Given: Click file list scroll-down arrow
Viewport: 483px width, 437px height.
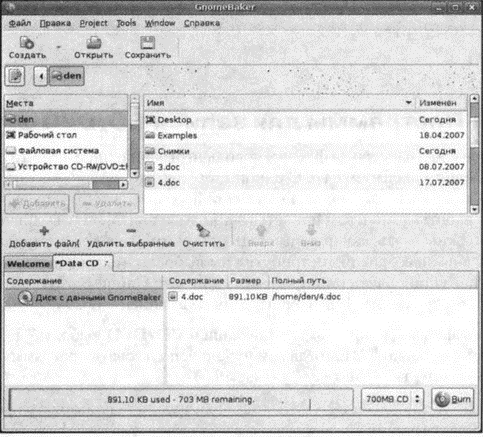Looking at the screenshot, I should 474,209.
